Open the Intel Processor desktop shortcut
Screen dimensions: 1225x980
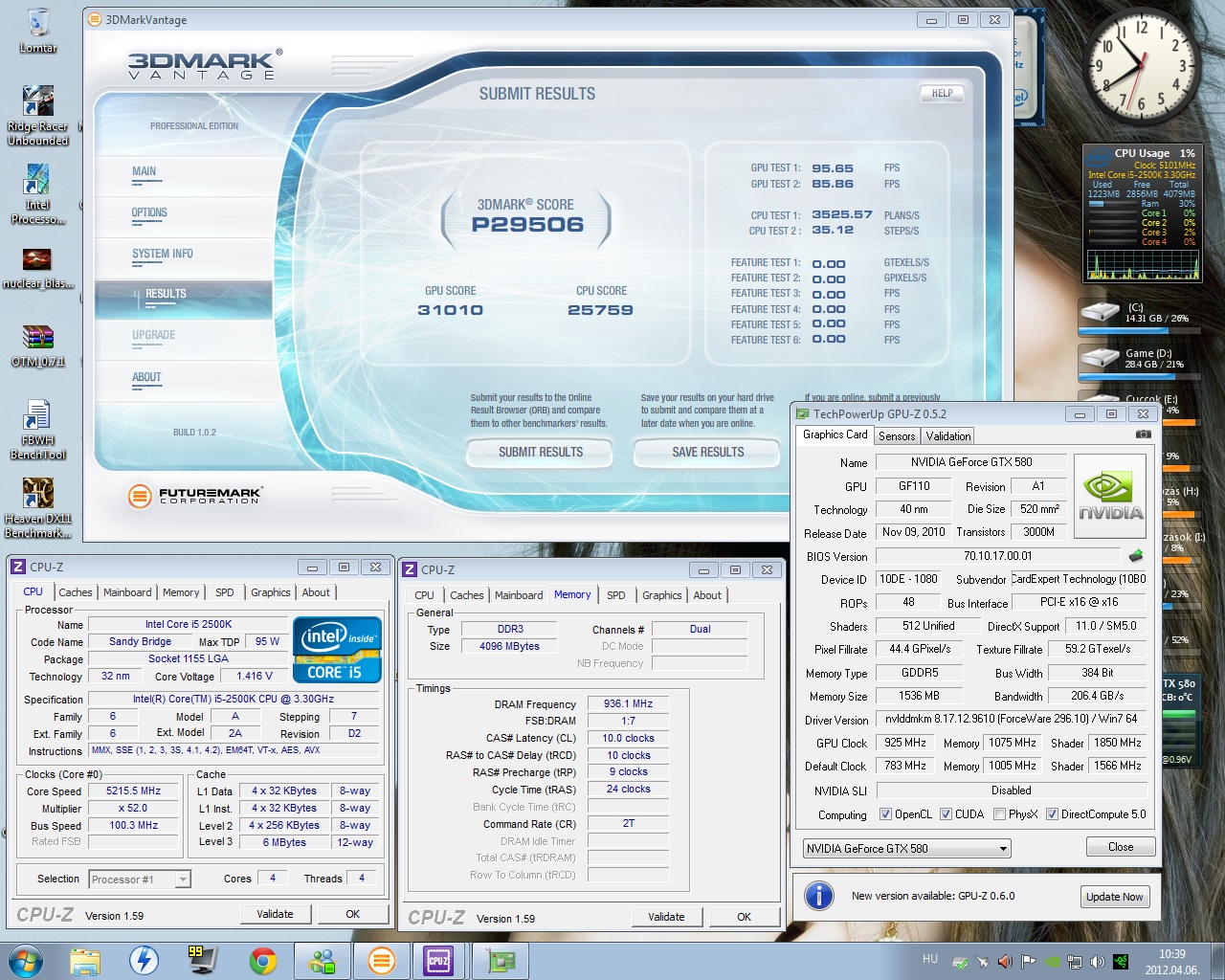pos(38,194)
